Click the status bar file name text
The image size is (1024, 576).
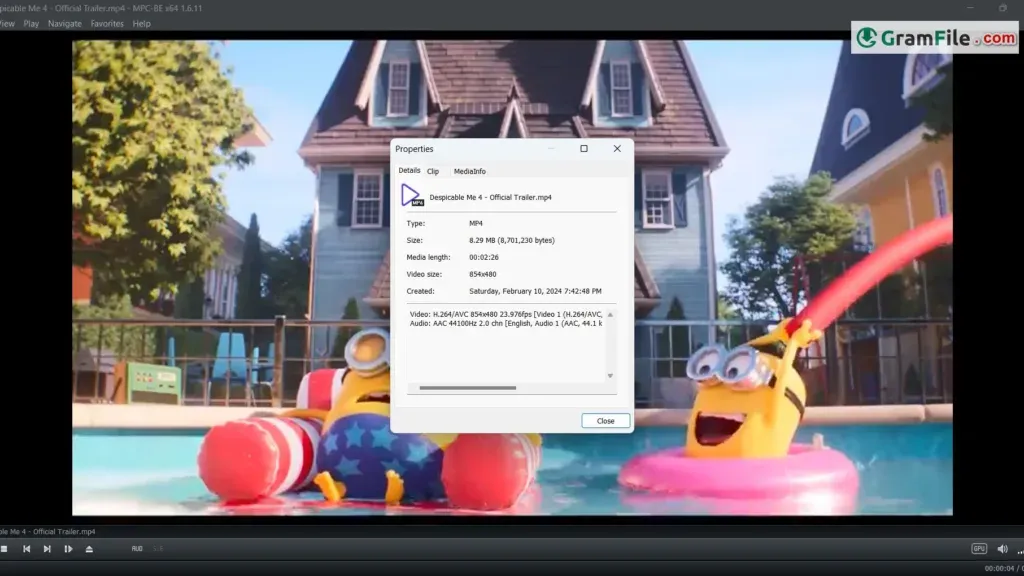click(48, 532)
